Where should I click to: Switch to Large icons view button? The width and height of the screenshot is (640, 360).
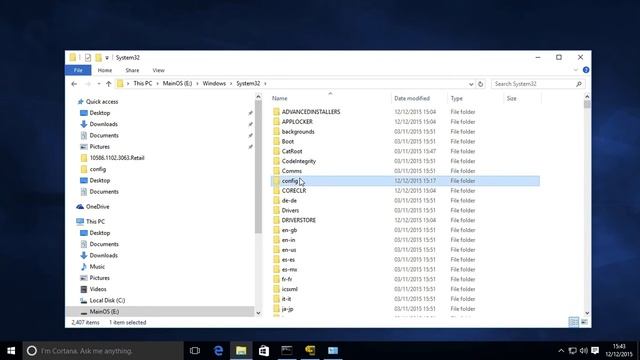[x=584, y=322]
